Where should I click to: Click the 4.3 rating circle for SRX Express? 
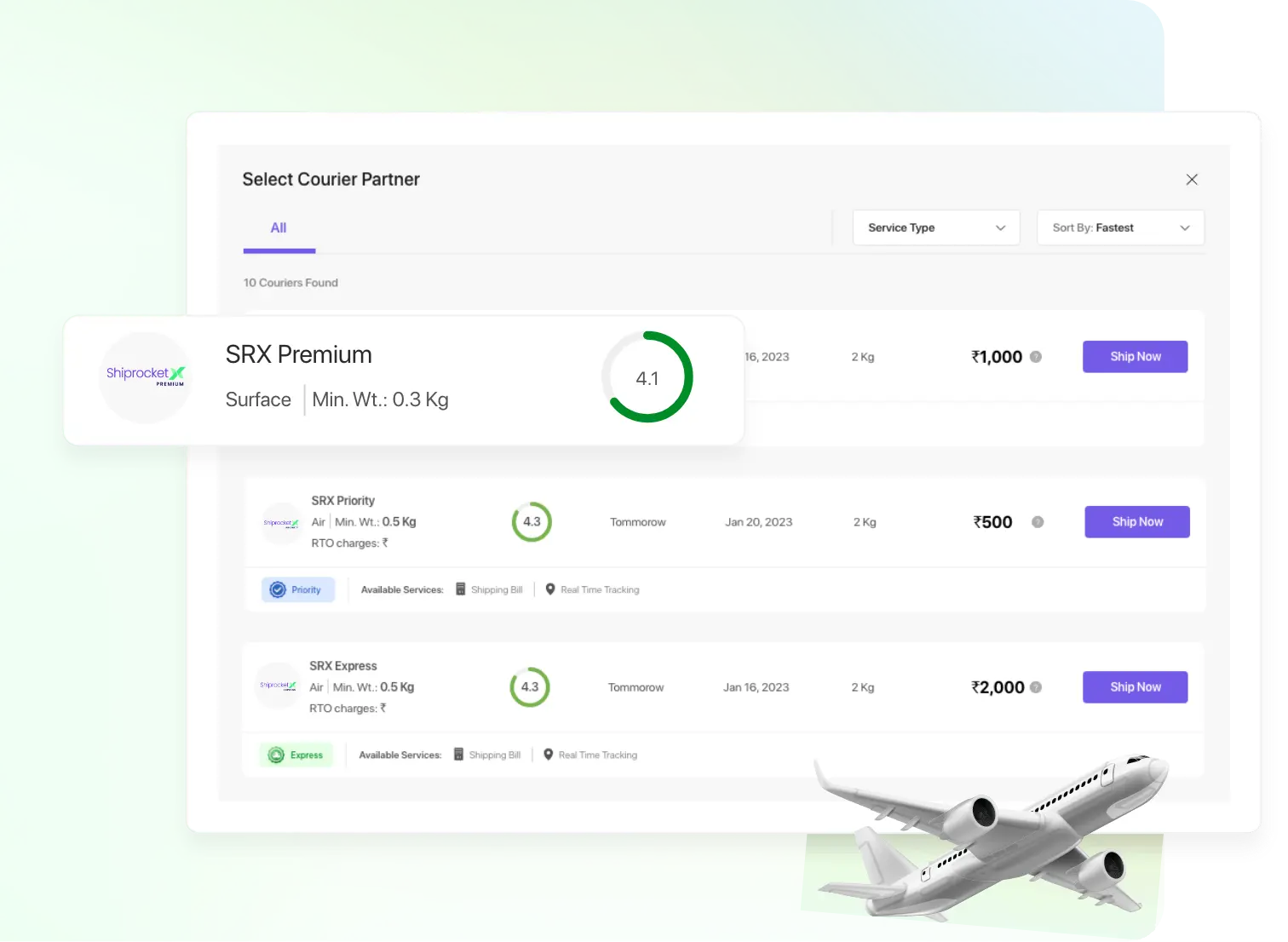[x=530, y=687]
